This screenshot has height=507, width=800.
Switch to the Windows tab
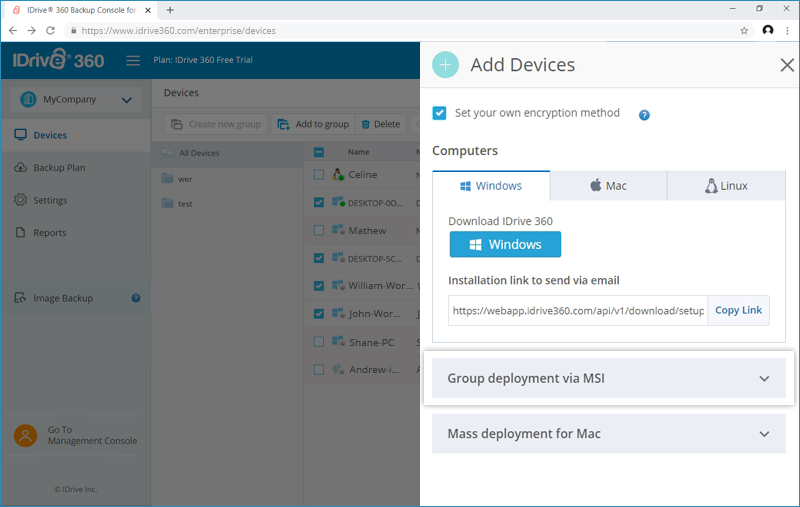tap(491, 186)
